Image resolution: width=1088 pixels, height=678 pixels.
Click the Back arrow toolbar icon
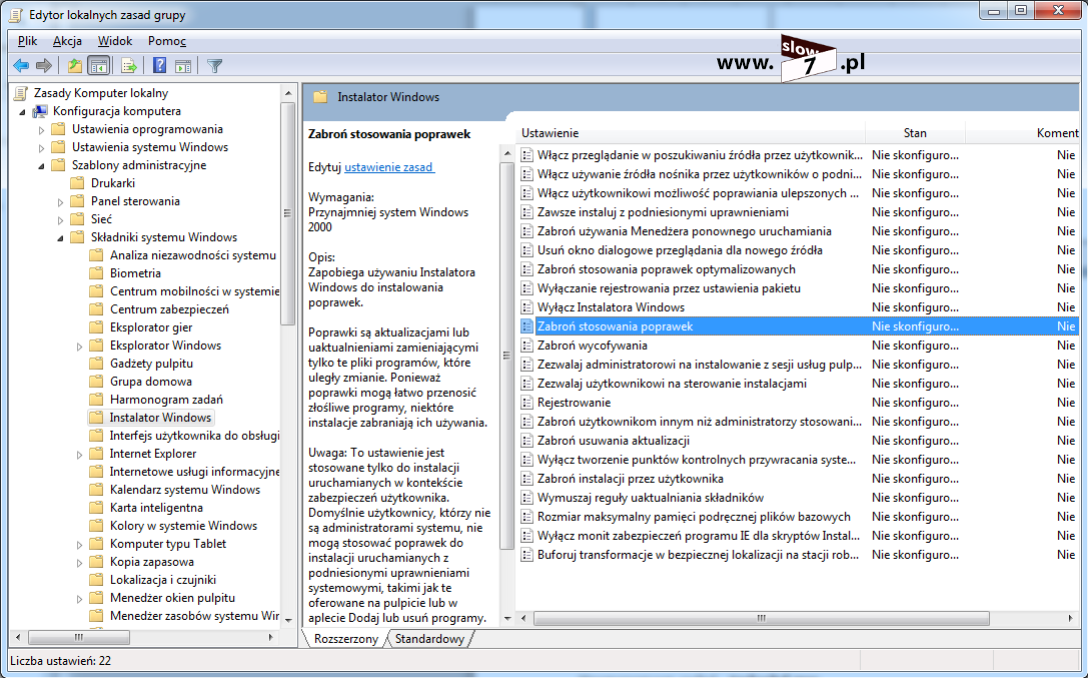pos(21,66)
